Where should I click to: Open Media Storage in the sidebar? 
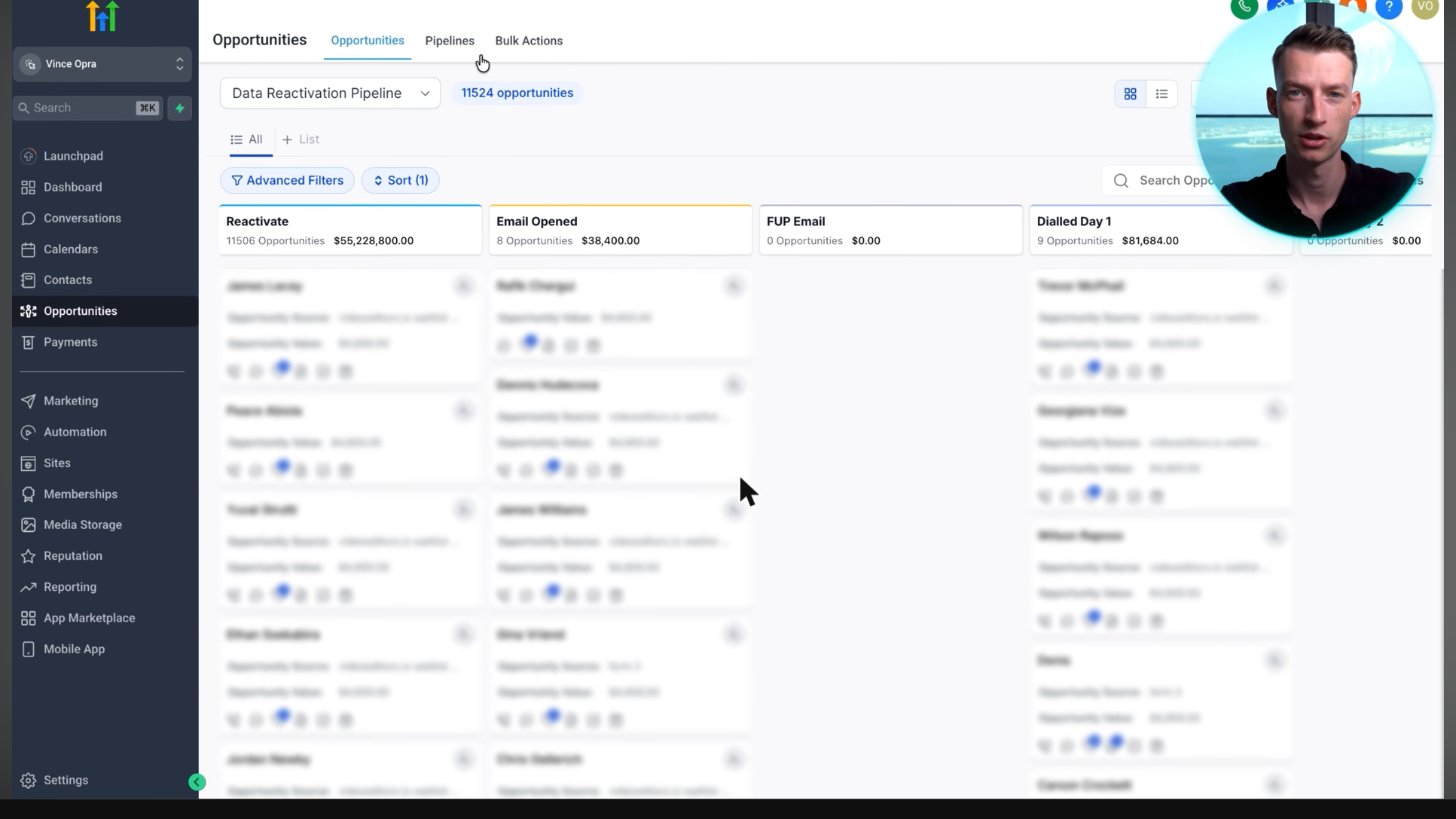tap(82, 525)
